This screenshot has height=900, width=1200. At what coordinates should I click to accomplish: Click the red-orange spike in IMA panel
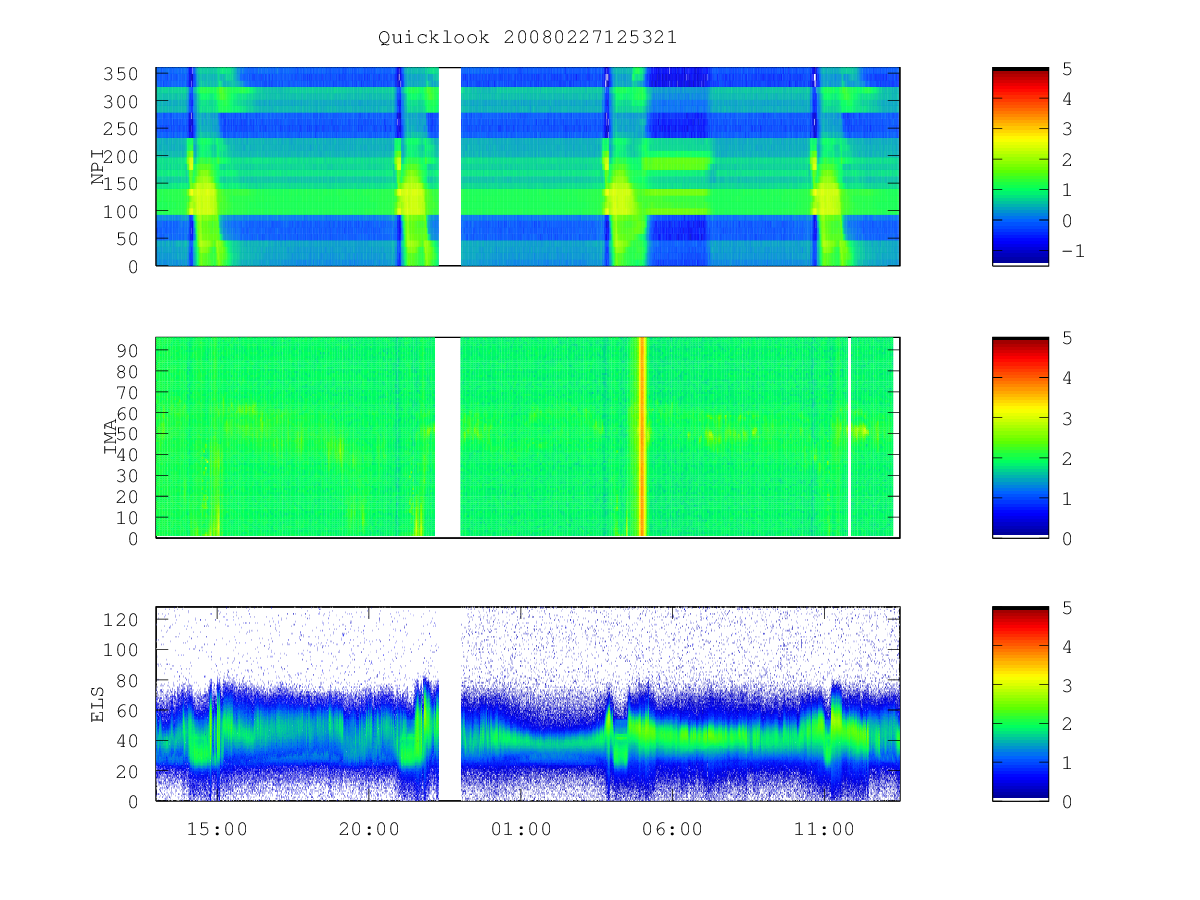pos(642,437)
